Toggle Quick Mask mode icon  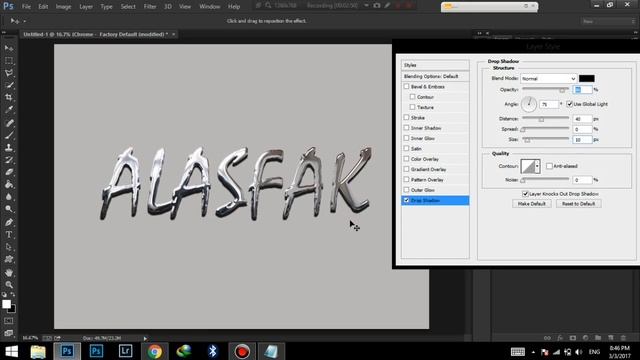click(9, 321)
